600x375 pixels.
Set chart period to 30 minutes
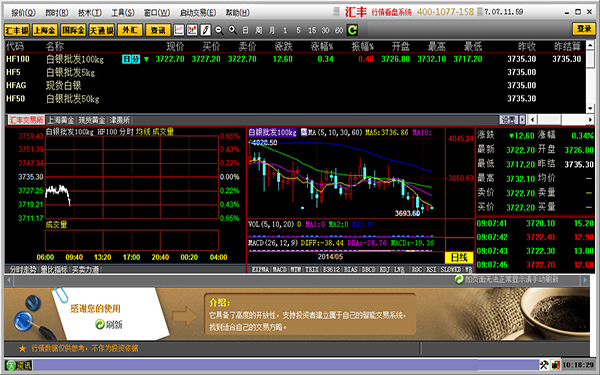tap(325, 30)
